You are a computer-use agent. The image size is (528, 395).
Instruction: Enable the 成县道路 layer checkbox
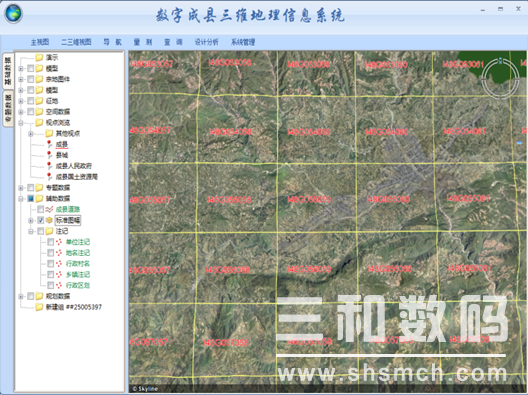(40, 209)
